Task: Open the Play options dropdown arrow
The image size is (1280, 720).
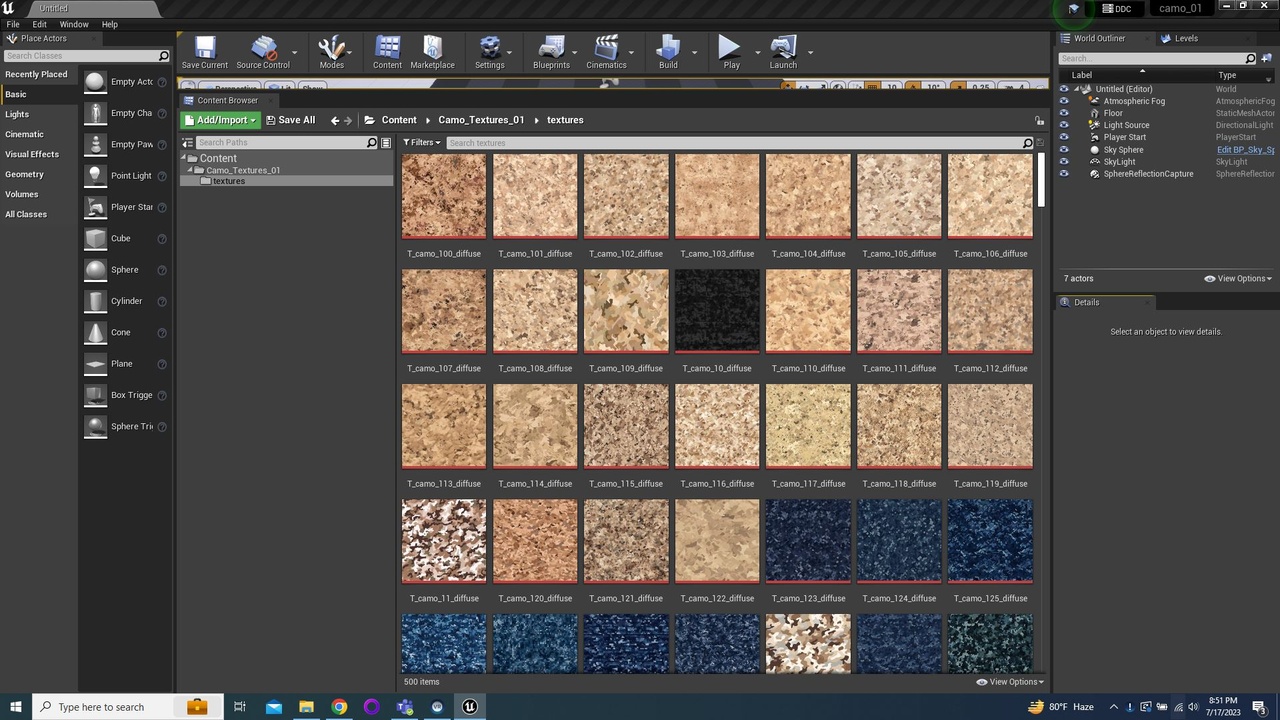Action: pyautogui.click(x=757, y=52)
